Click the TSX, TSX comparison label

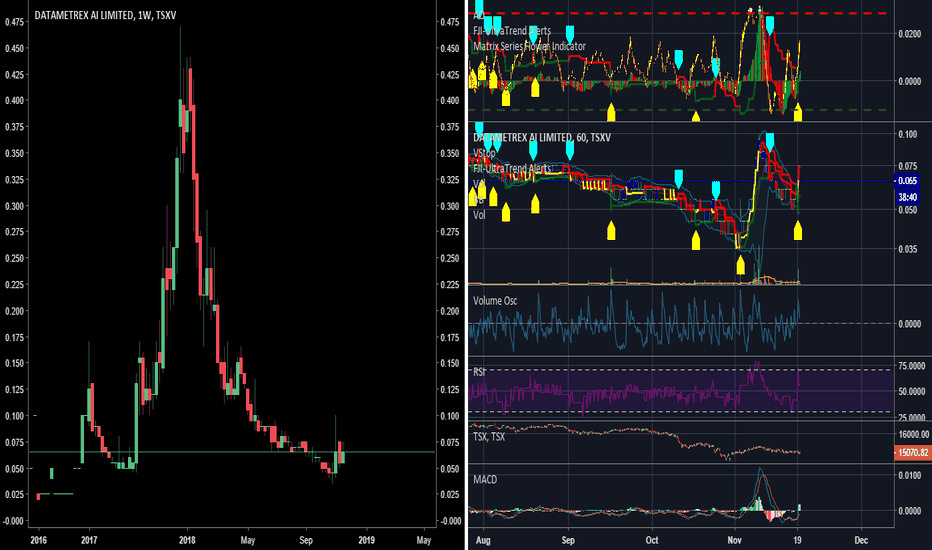[x=489, y=436]
